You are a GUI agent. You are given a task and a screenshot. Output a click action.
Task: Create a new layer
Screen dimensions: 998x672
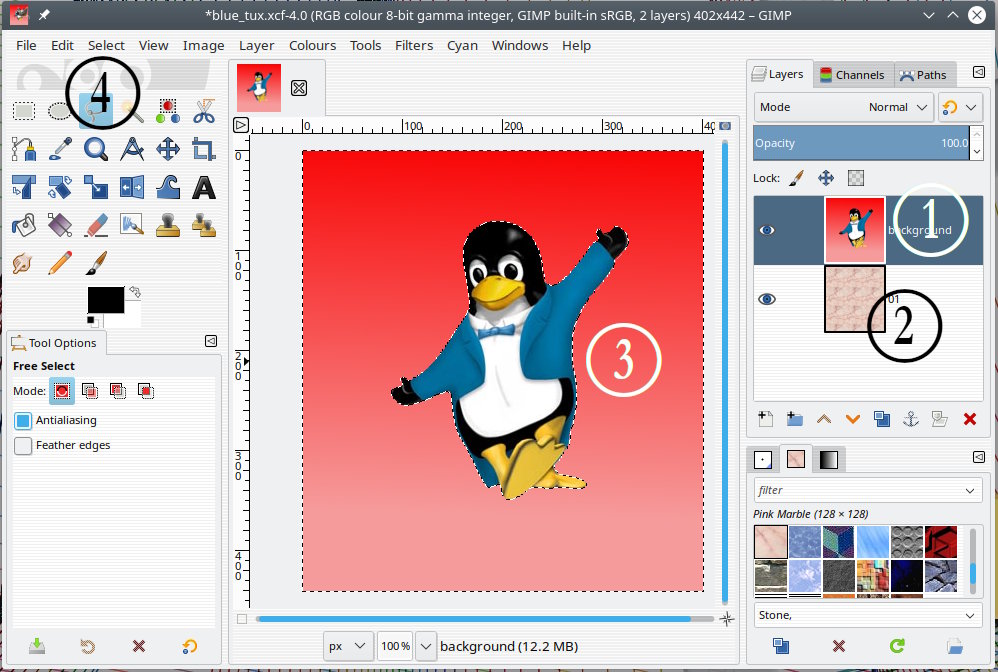tap(766, 419)
